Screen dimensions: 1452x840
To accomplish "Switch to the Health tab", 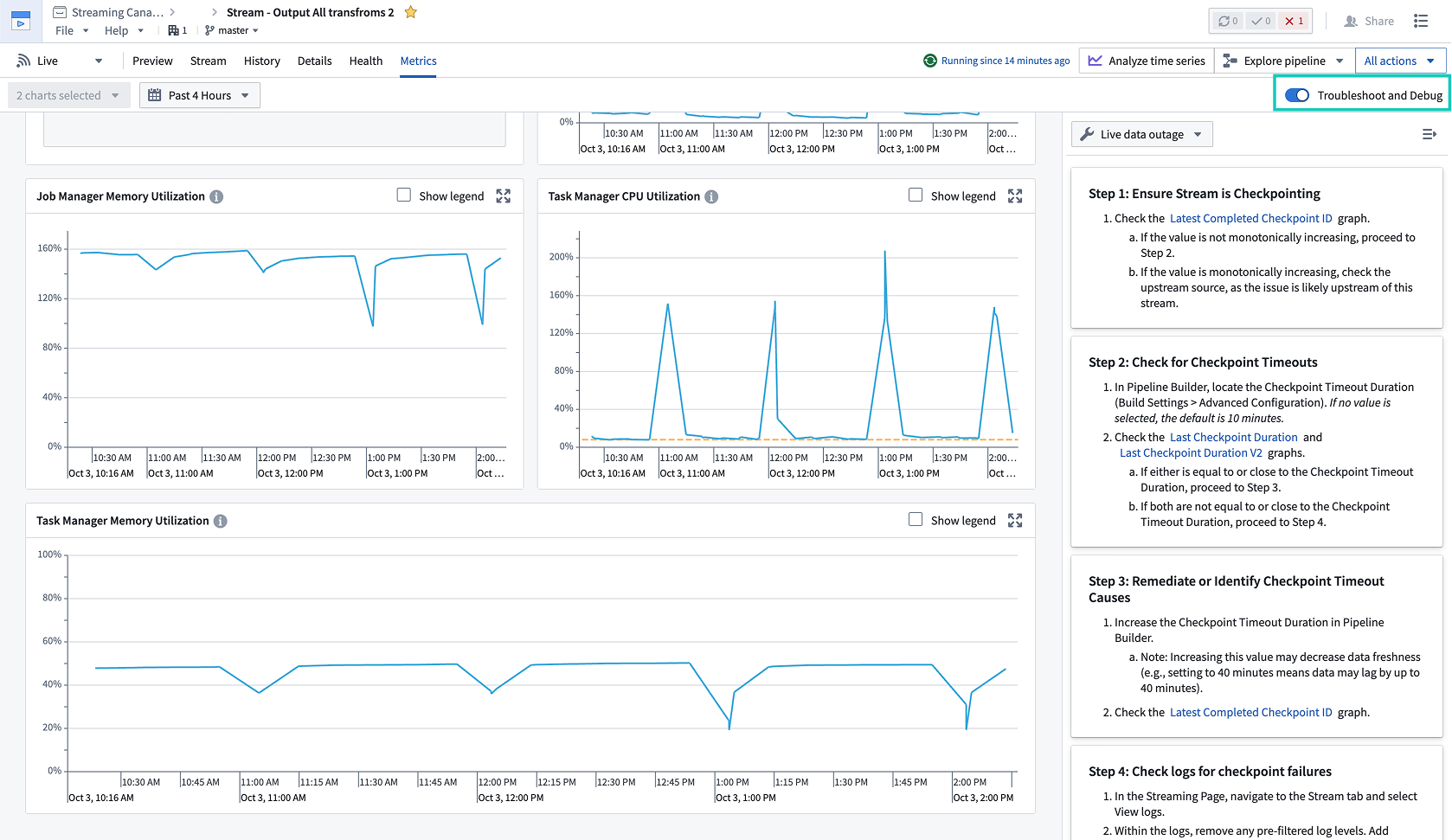I will point(365,61).
